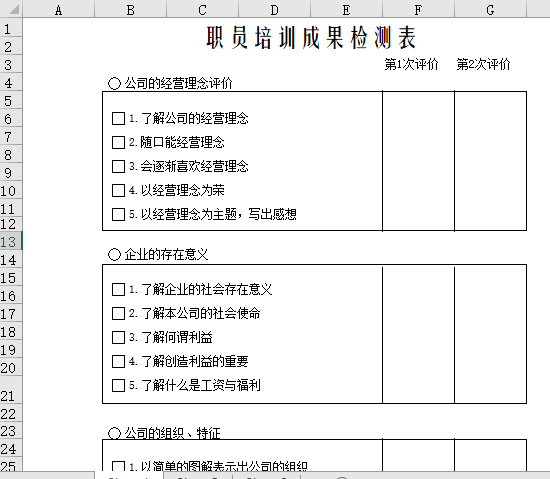Click text 随口能经营理念

click(182, 142)
